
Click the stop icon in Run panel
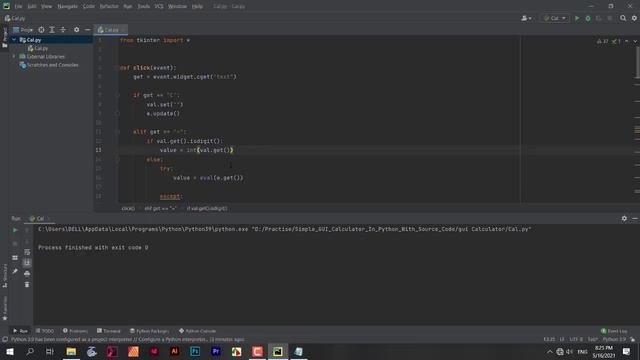(15, 244)
